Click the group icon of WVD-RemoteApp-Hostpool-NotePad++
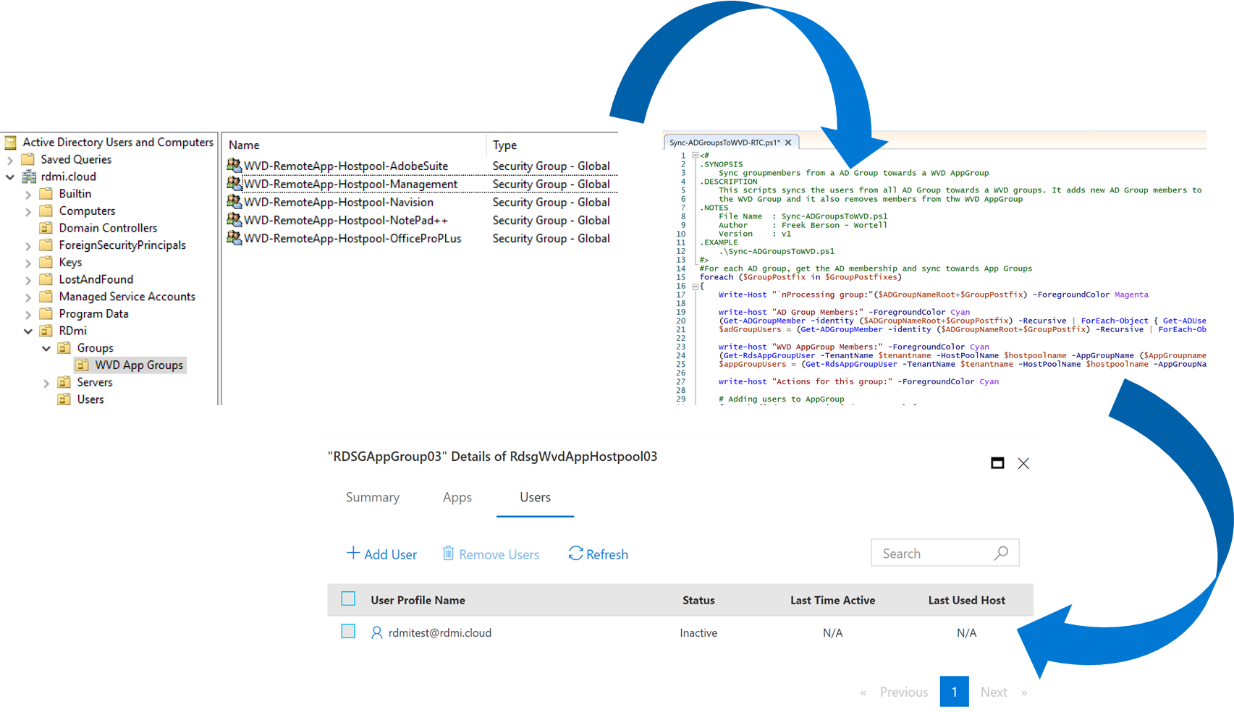The height and width of the screenshot is (712, 1234). (x=234, y=220)
